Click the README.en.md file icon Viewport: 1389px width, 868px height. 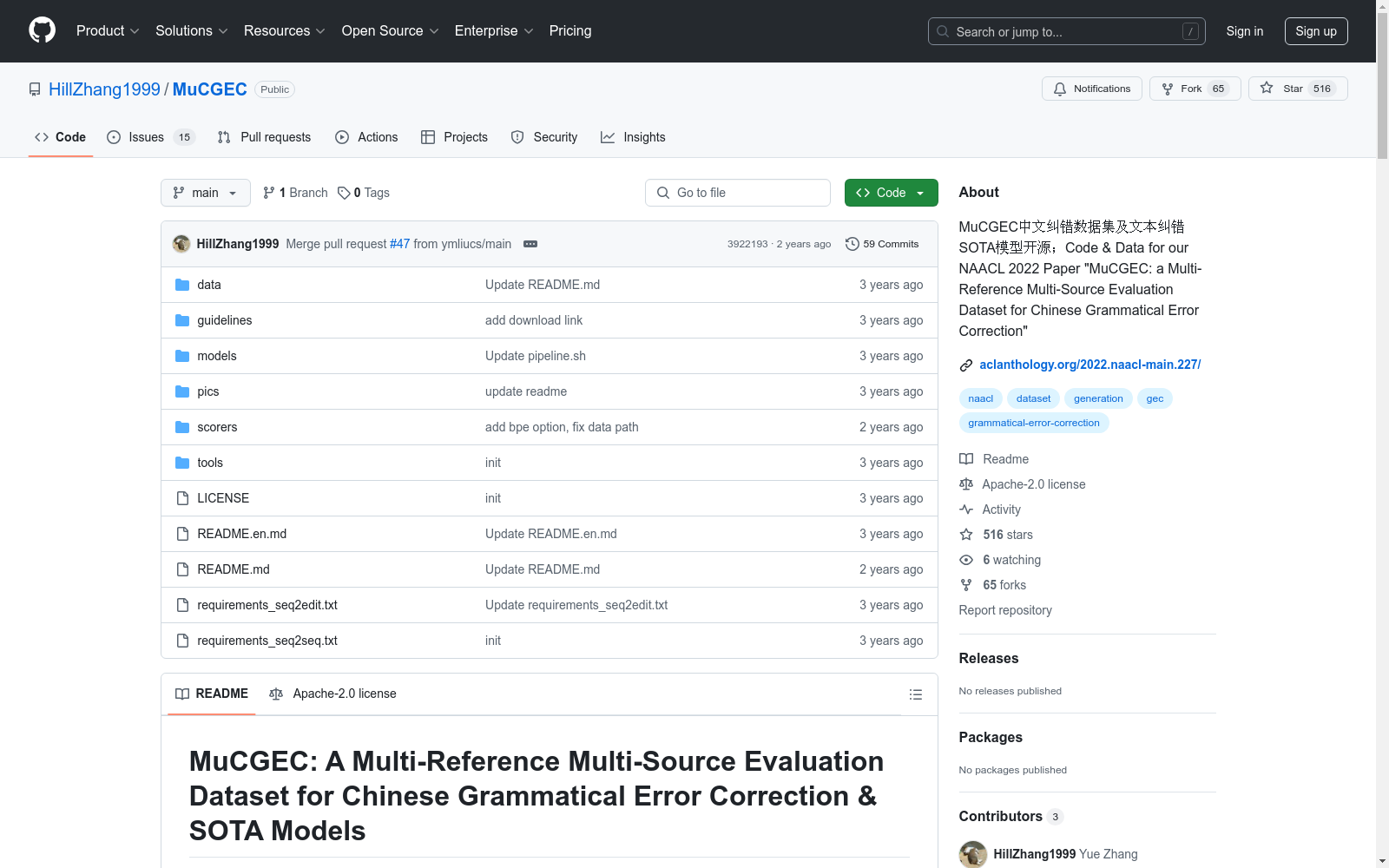click(182, 534)
